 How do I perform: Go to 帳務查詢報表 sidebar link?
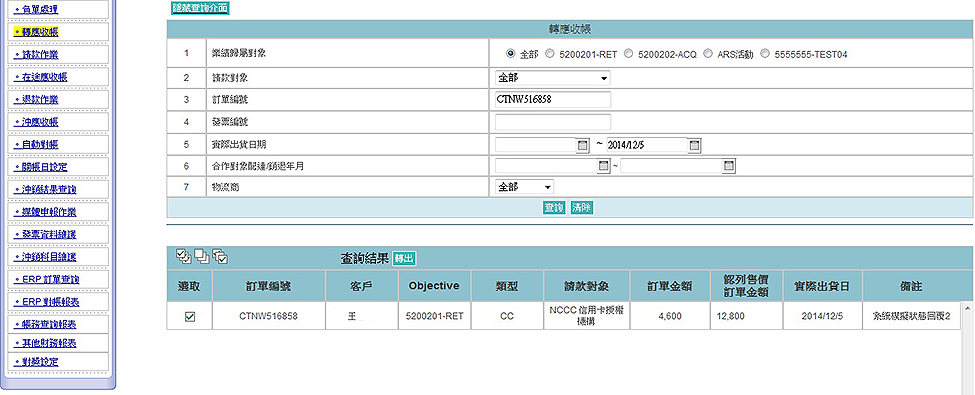[45, 324]
